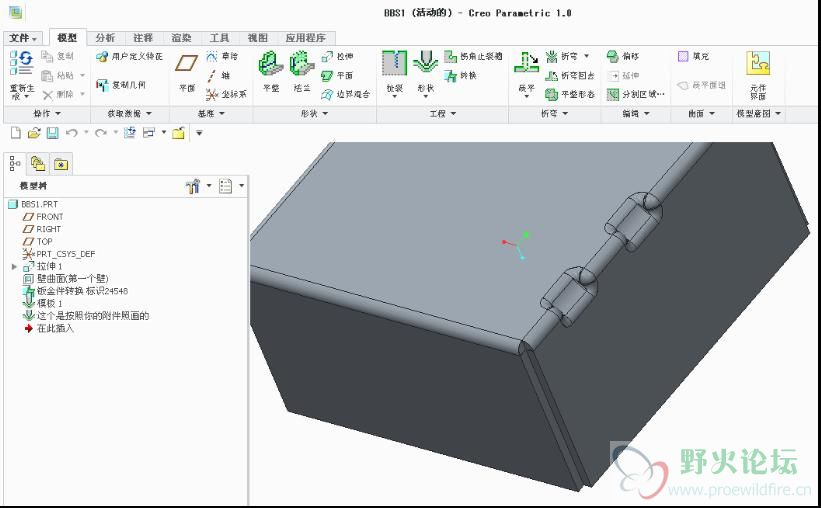This screenshot has height=508, width=821.
Task: Expand the Get Data (获取数据) group dropdown
Action: click(130, 114)
